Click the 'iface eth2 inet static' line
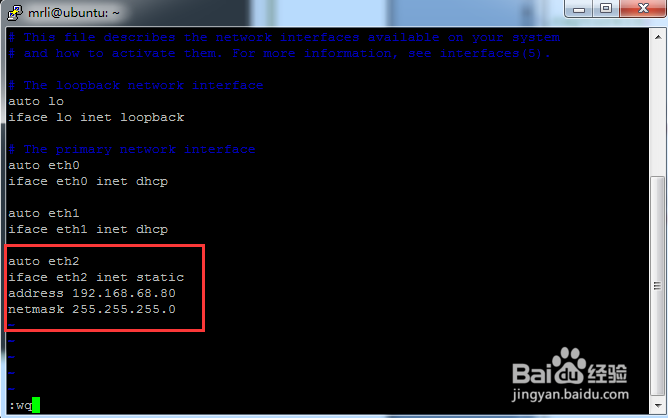 point(96,277)
